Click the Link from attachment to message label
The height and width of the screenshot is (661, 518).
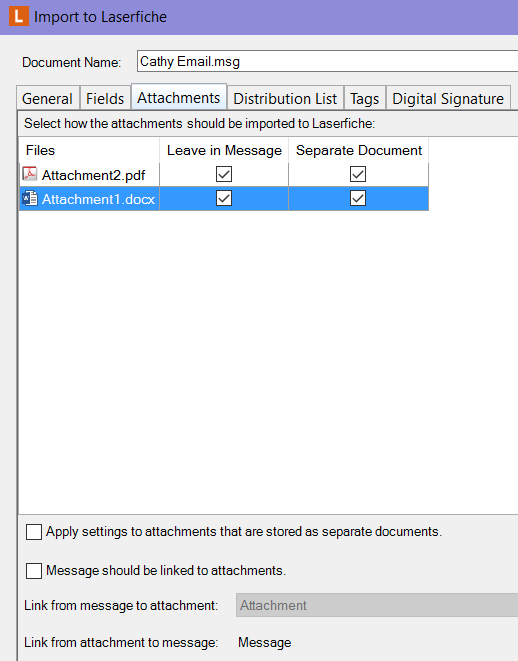pyautogui.click(x=121, y=642)
